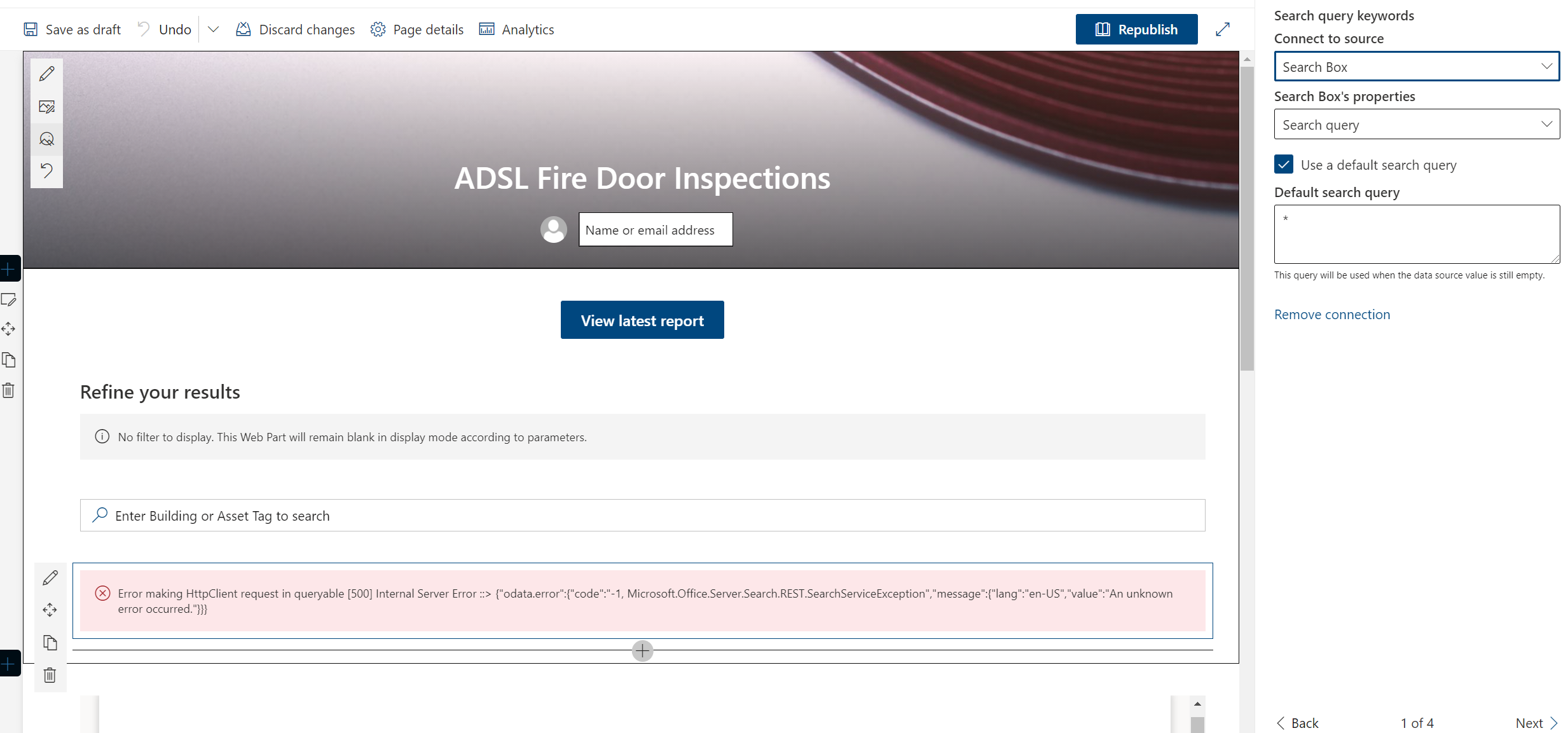This screenshot has height=733, width=1568.
Task: Open the Search Box's properties dropdown
Action: tap(1416, 124)
